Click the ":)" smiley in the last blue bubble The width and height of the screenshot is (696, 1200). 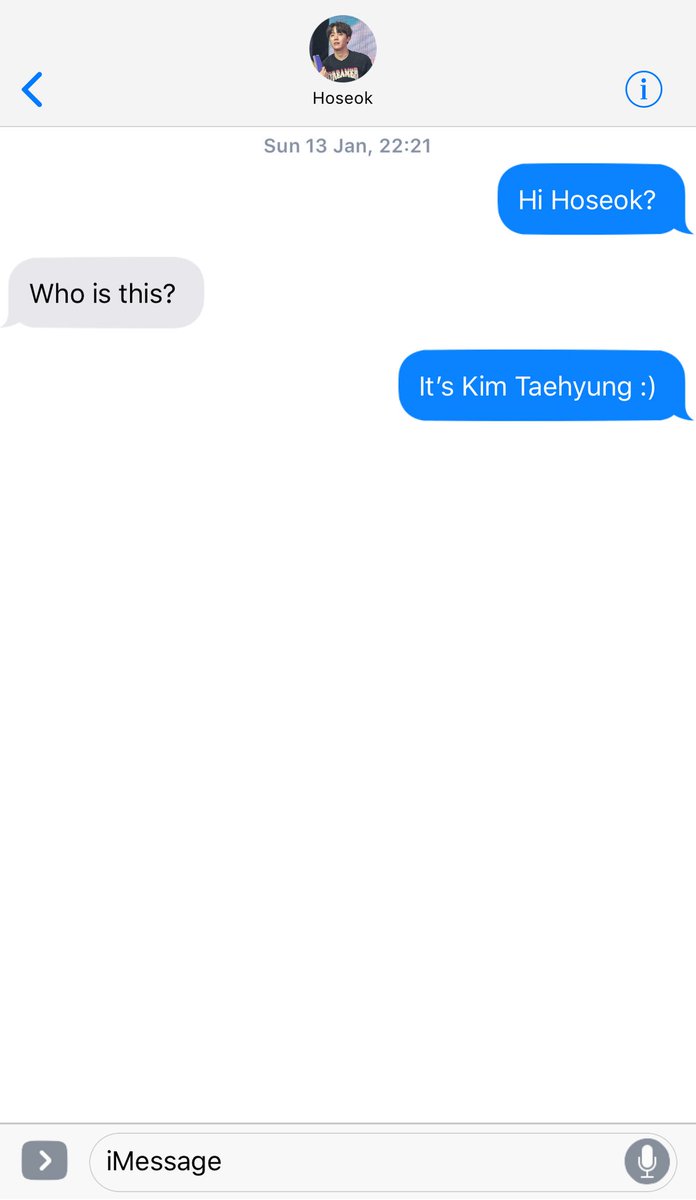click(x=648, y=387)
